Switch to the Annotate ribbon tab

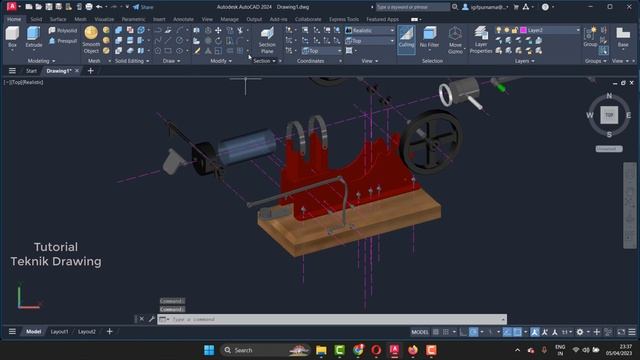pos(183,19)
